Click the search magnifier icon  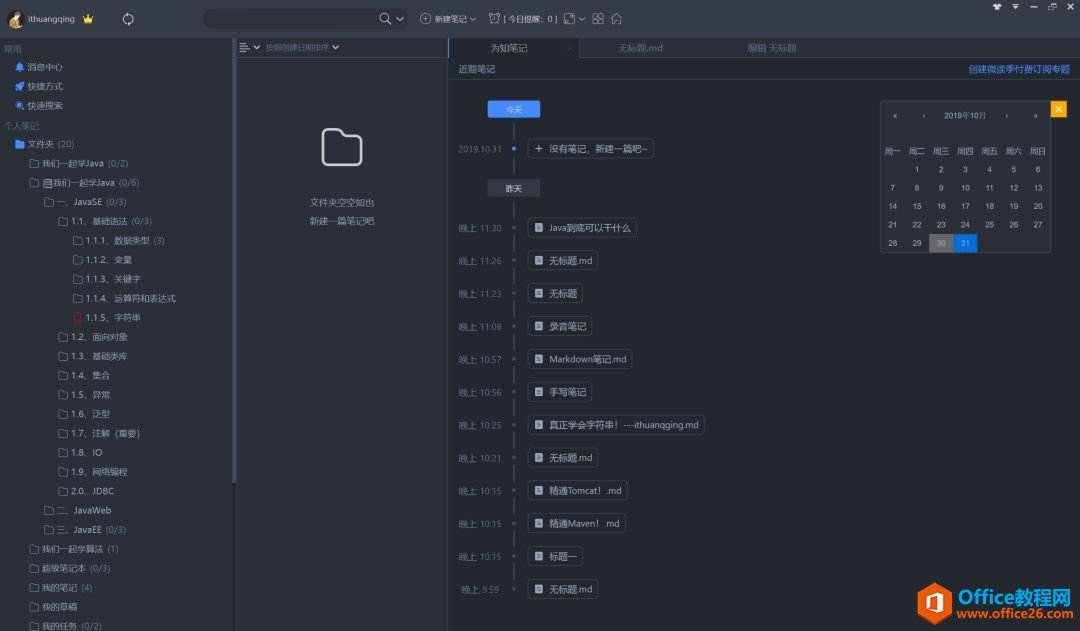pos(385,19)
